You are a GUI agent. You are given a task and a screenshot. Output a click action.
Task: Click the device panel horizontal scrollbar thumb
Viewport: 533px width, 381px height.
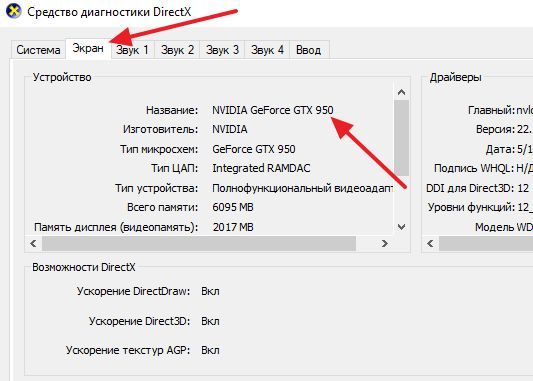[199, 243]
